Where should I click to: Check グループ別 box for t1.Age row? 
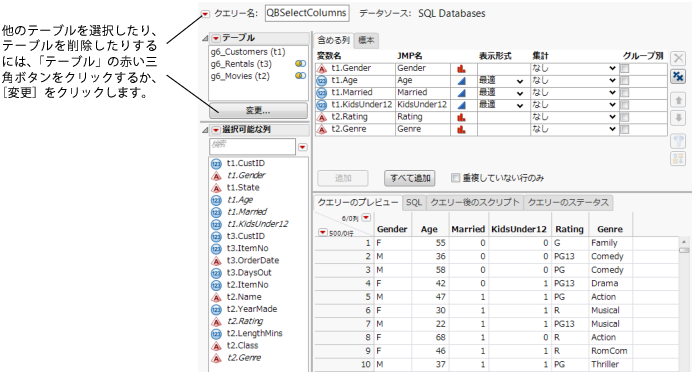pos(625,81)
